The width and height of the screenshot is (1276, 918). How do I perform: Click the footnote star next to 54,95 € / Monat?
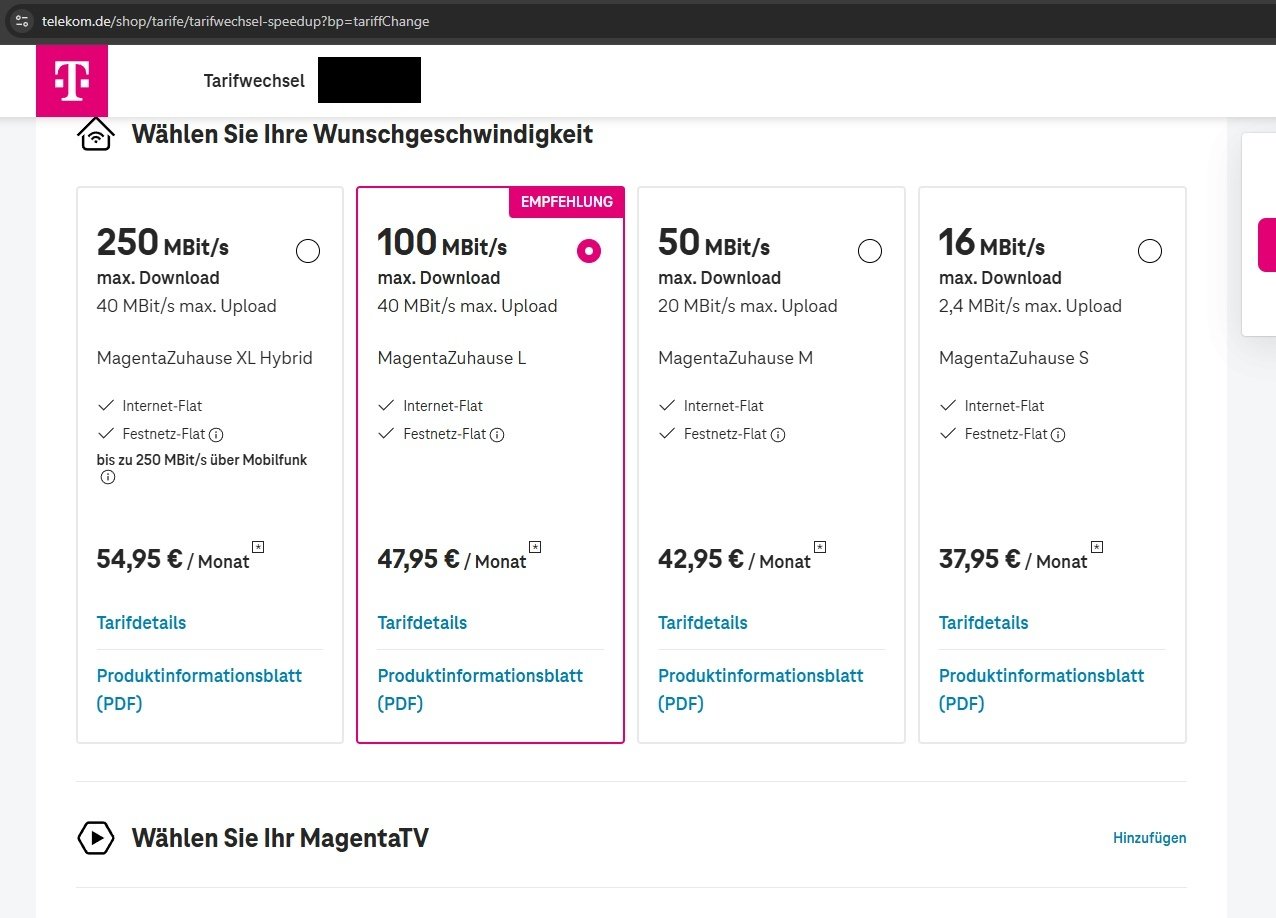click(258, 546)
